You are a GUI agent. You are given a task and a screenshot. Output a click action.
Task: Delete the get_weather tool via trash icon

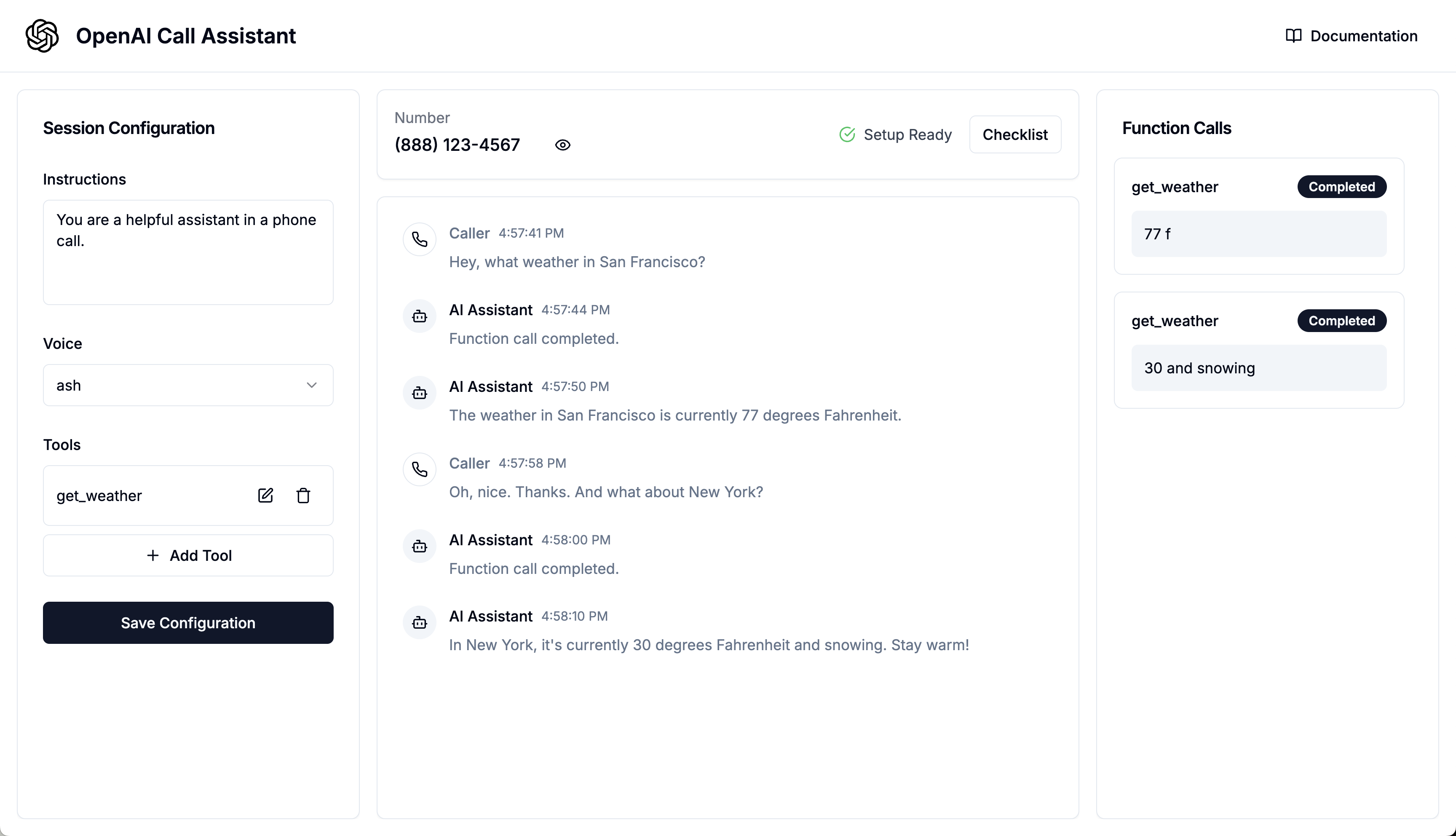(x=304, y=496)
